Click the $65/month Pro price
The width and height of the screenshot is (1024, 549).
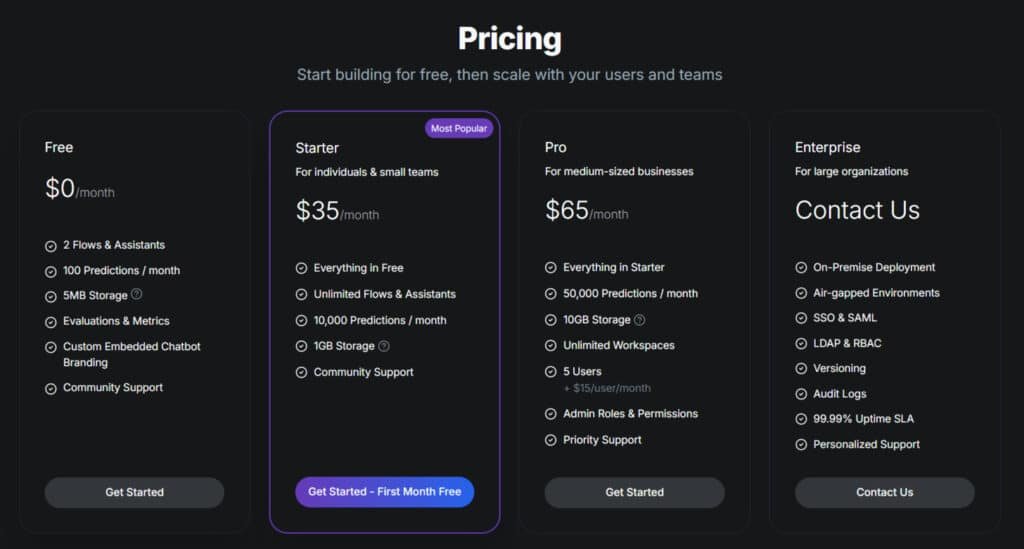click(586, 210)
